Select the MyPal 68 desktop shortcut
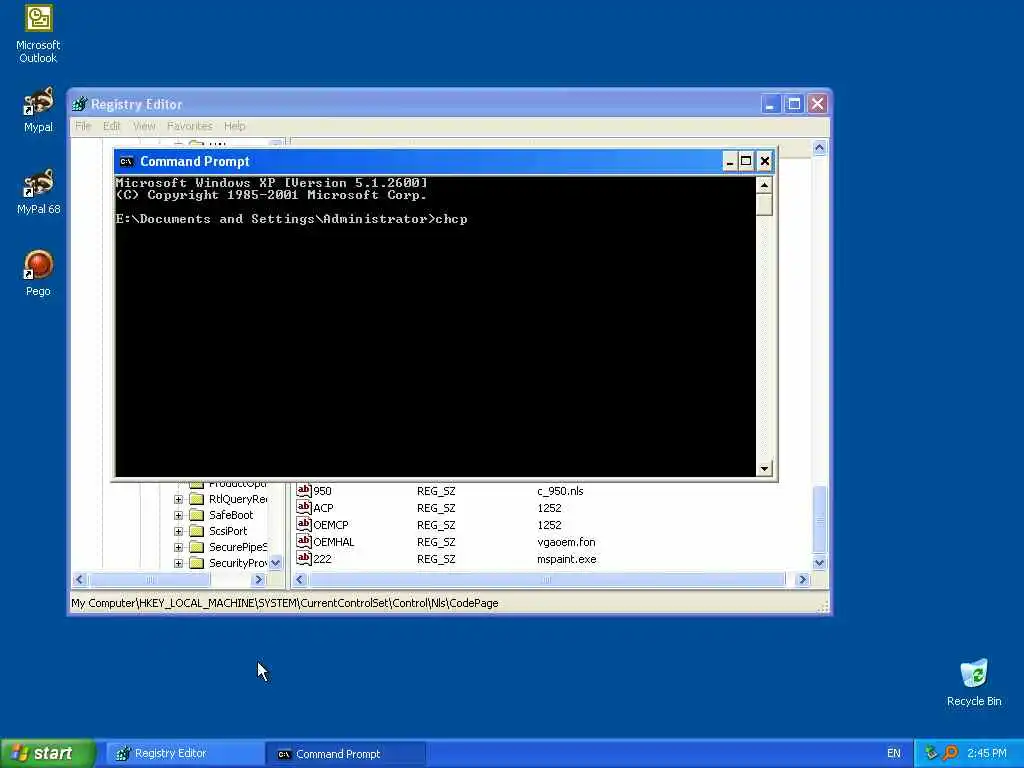 pos(38,191)
